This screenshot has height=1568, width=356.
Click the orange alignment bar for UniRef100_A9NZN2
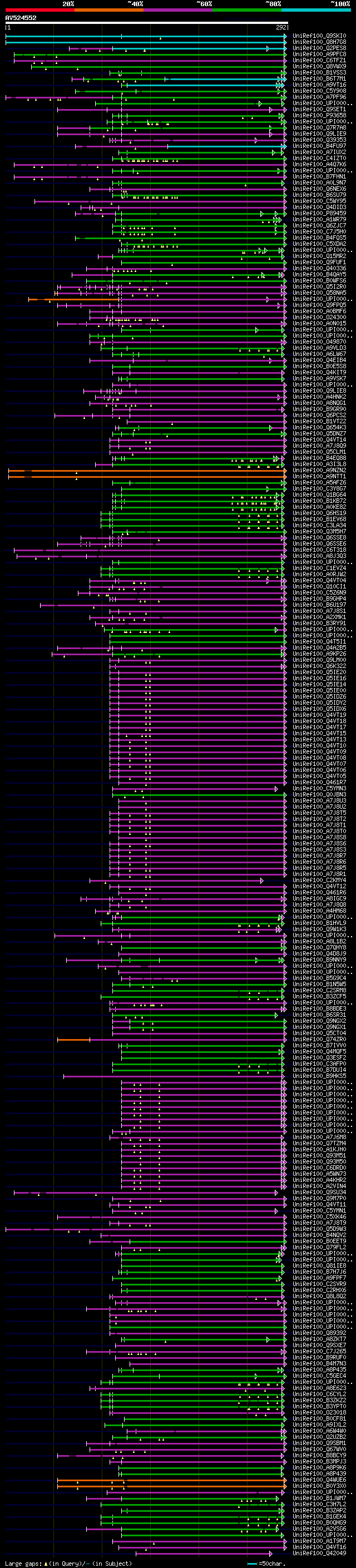[x=147, y=471]
